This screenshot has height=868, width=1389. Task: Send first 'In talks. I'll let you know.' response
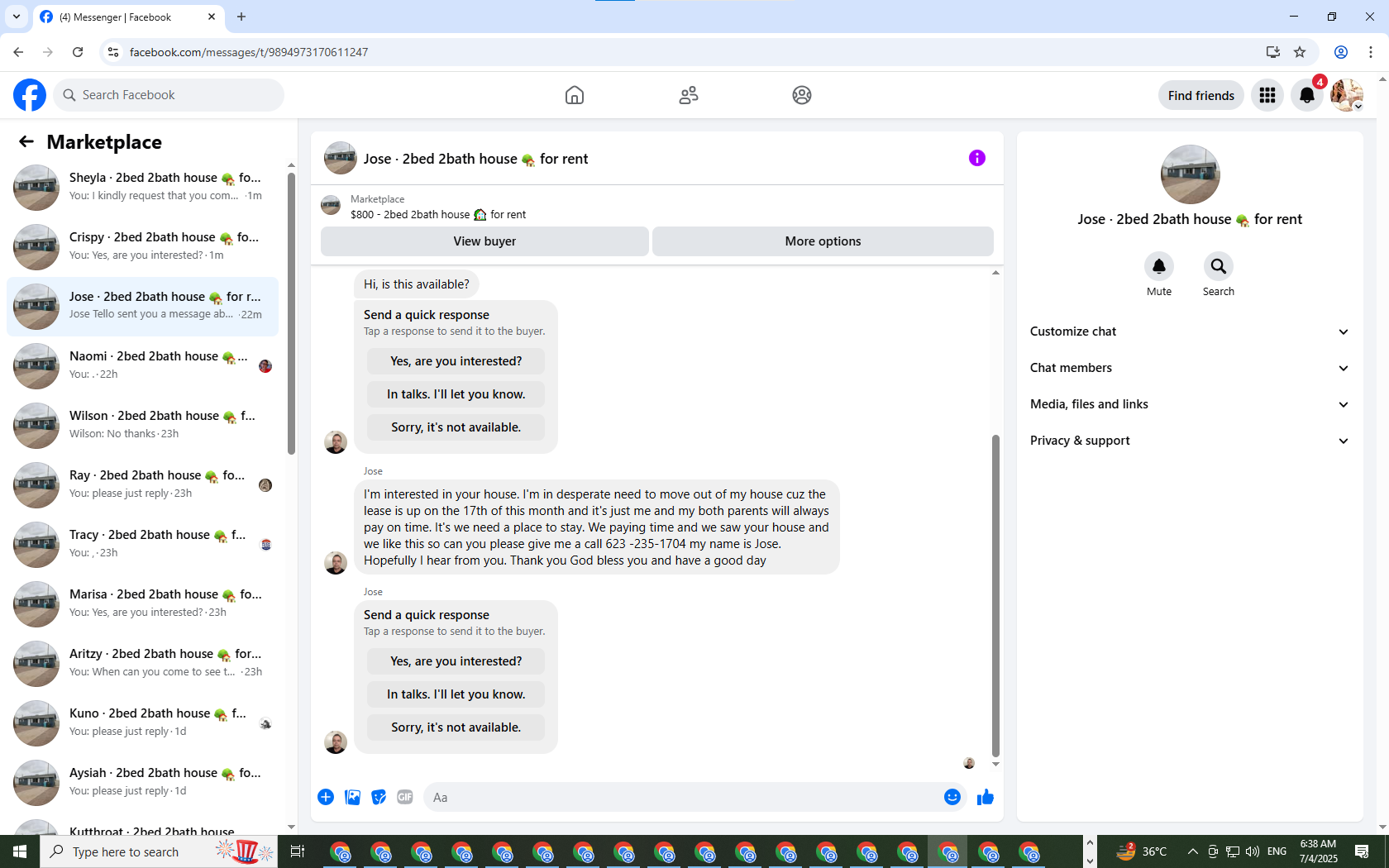(456, 394)
